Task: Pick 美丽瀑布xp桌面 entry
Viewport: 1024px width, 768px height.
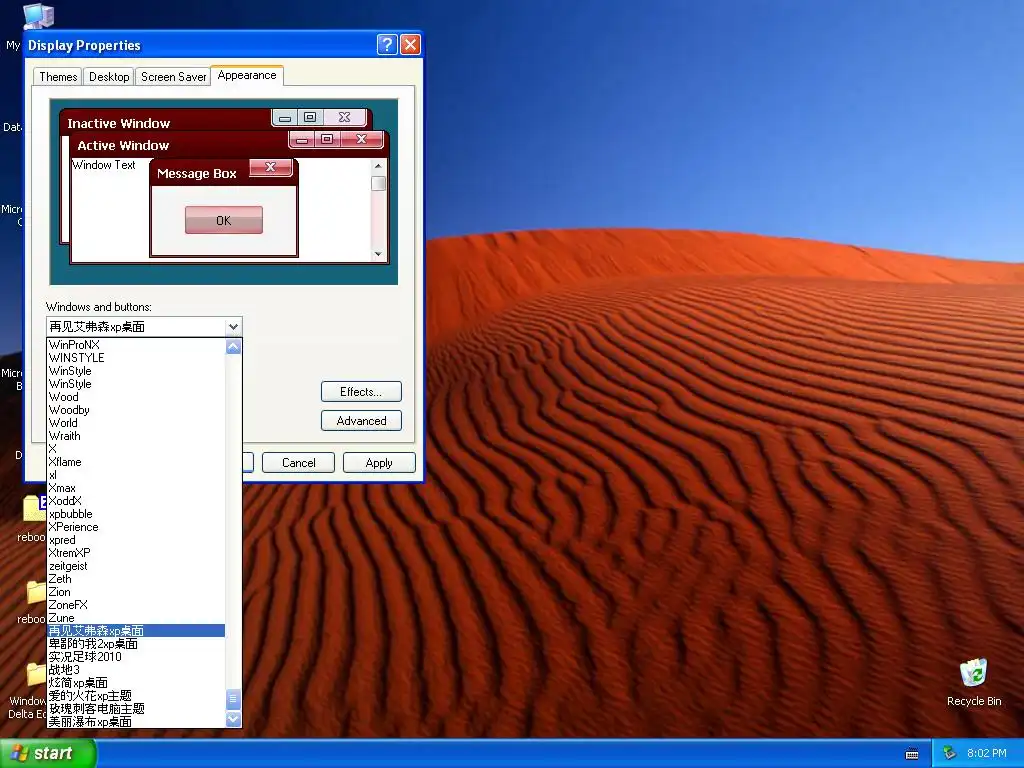Action: 136,722
